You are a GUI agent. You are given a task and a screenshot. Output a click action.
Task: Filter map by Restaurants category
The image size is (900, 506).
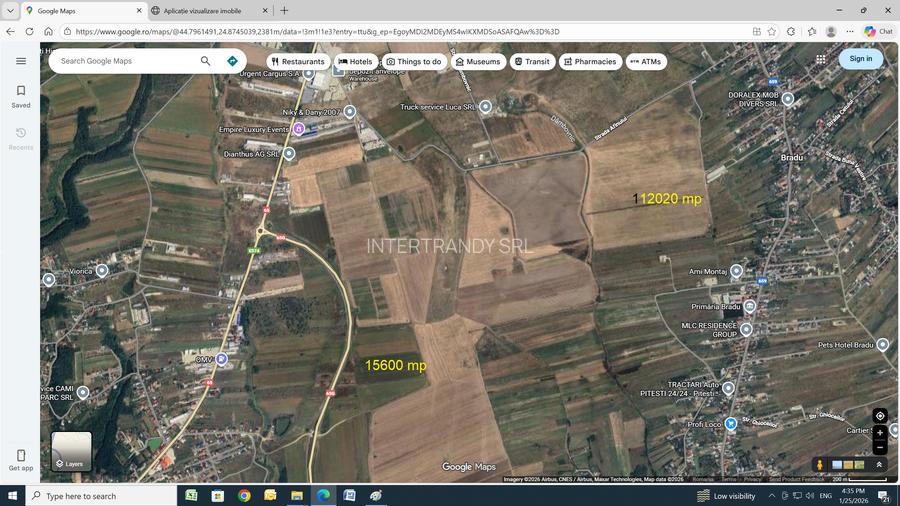tap(296, 61)
